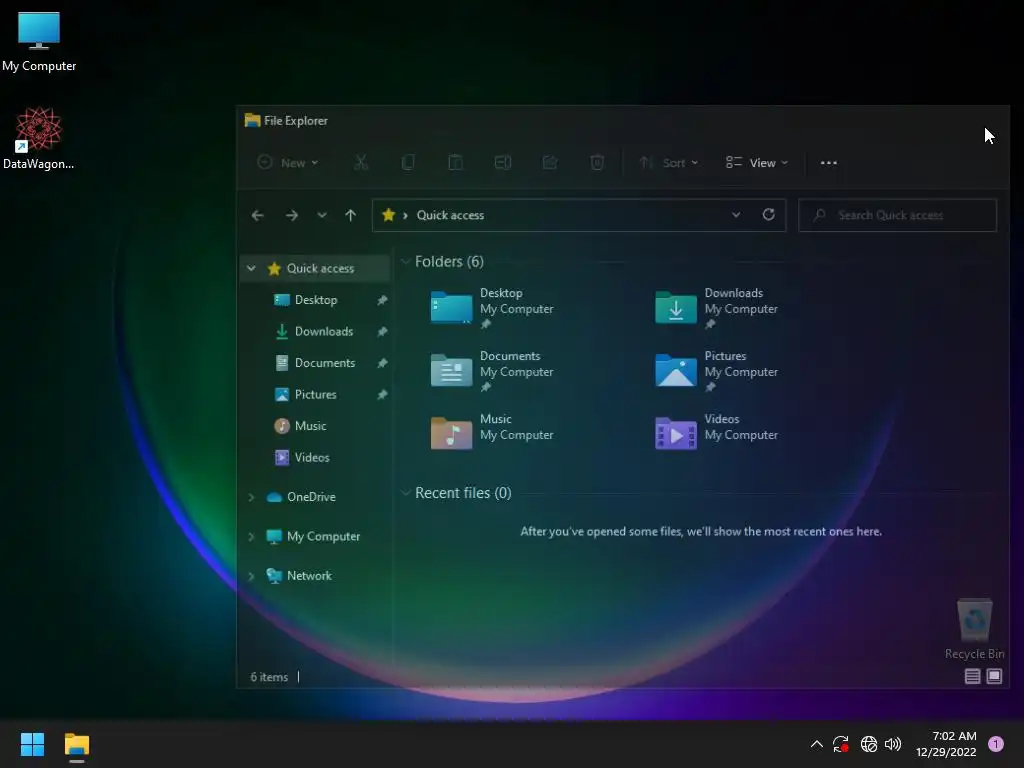Select Music in the navigation pane
Viewport: 1024px width, 768px height.
tap(310, 426)
